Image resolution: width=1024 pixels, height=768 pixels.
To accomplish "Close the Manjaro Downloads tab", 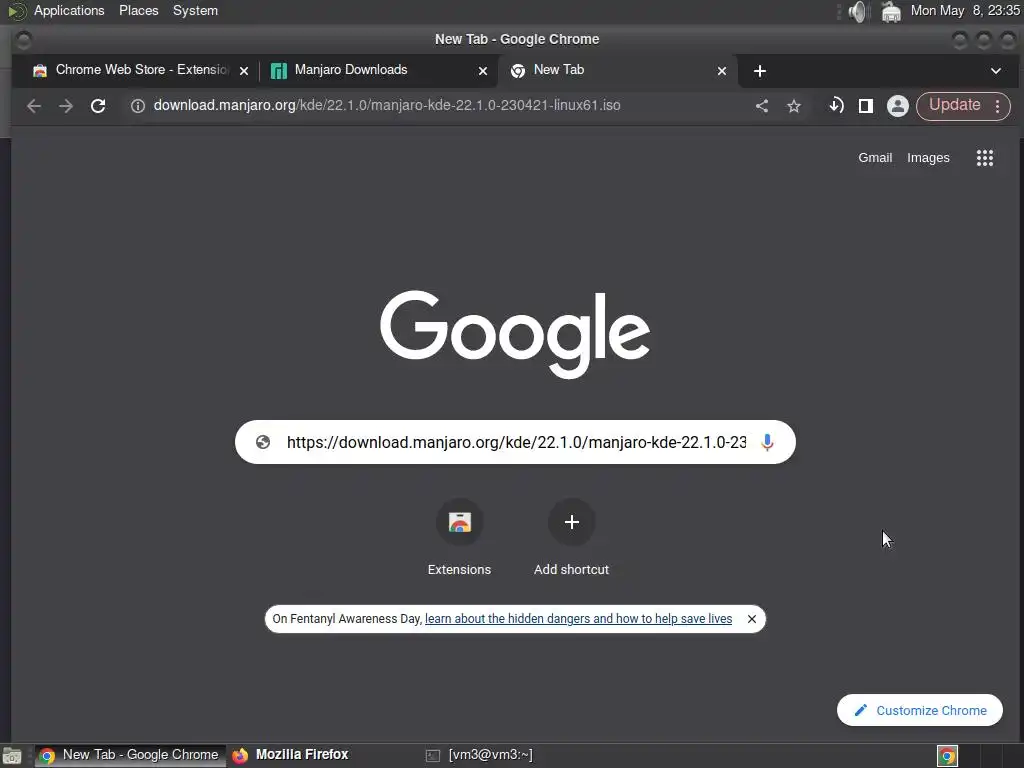I will coord(483,71).
